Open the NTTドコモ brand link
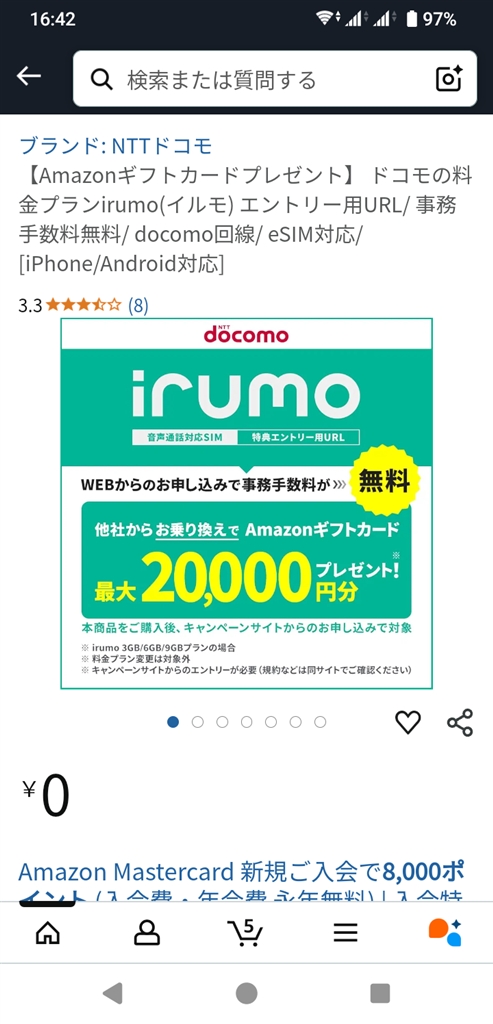The image size is (493, 1024). point(116,145)
